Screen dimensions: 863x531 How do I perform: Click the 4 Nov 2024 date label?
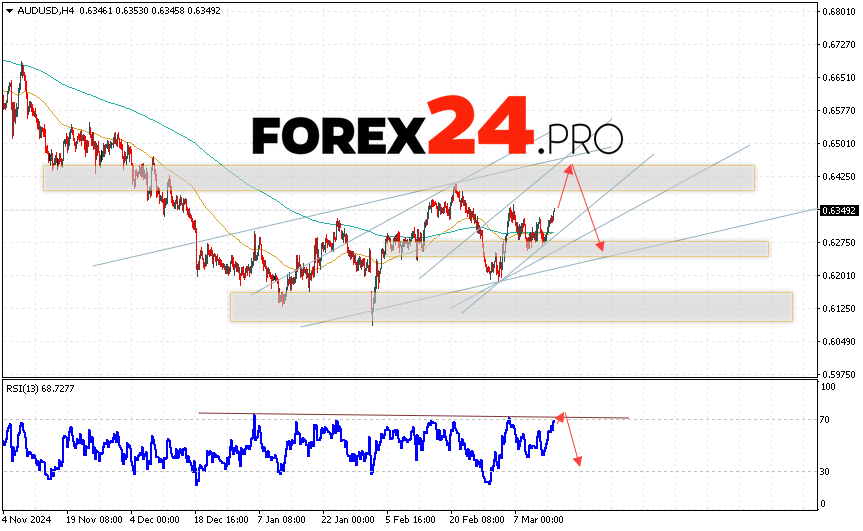[25, 520]
